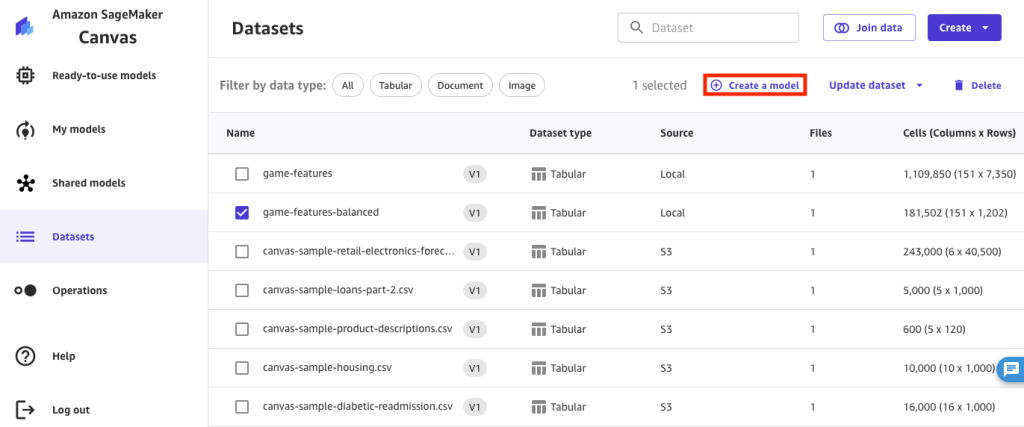Click the 1 selected status text
The image size is (1024, 427).
(660, 86)
